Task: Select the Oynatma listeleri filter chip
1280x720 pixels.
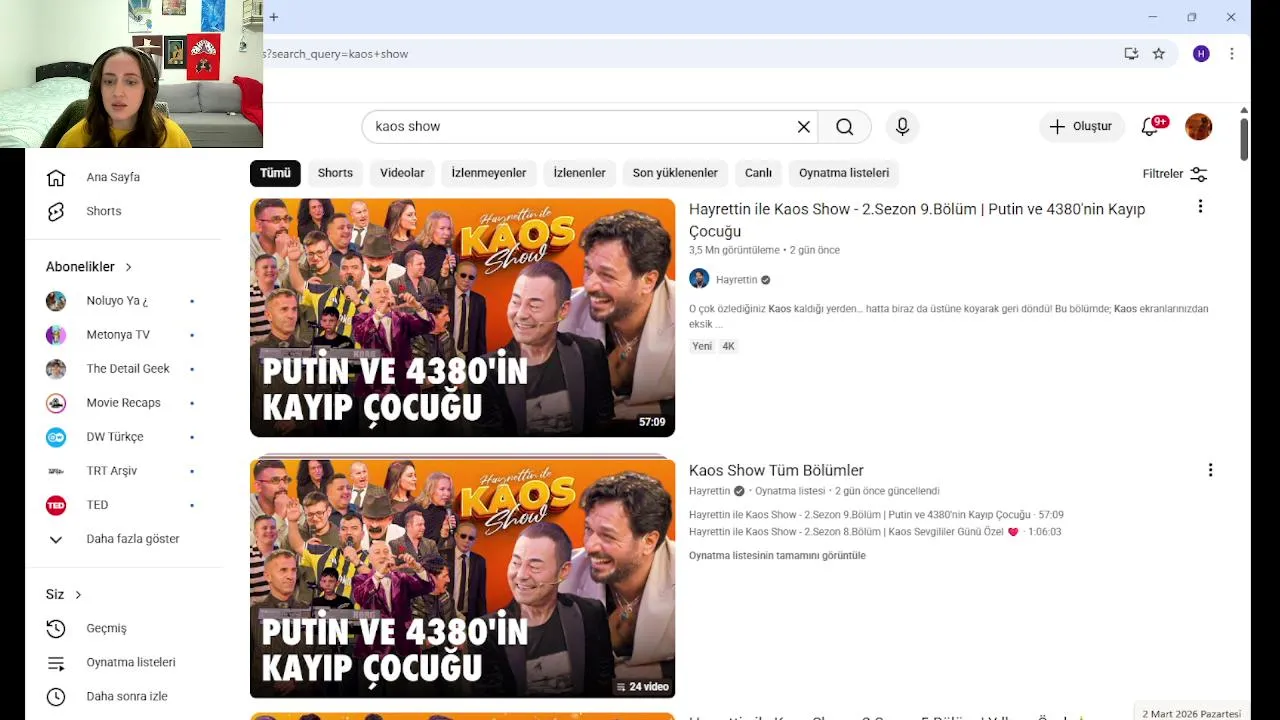Action: pos(844,173)
